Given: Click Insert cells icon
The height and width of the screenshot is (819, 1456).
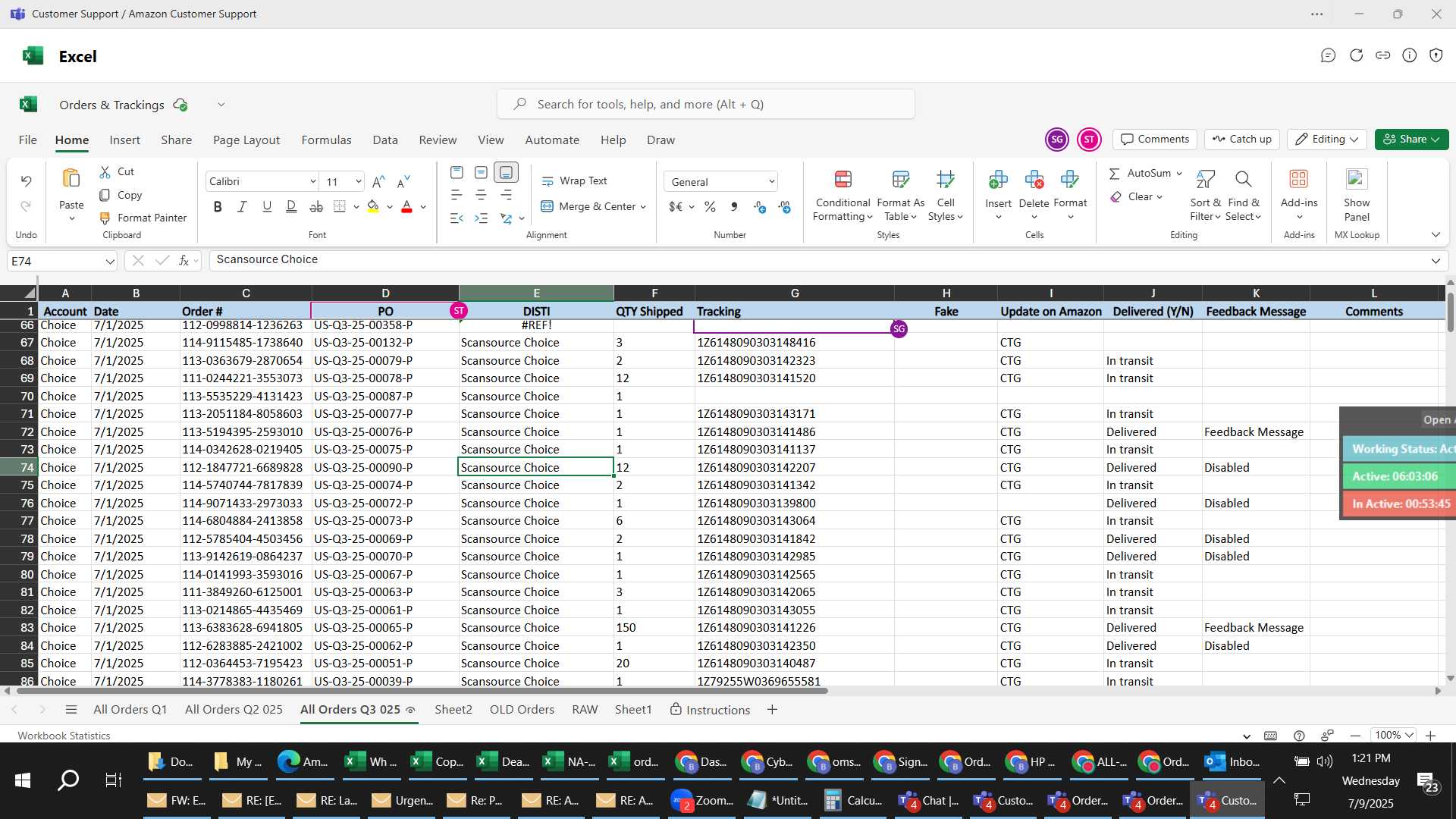Looking at the screenshot, I should (998, 180).
